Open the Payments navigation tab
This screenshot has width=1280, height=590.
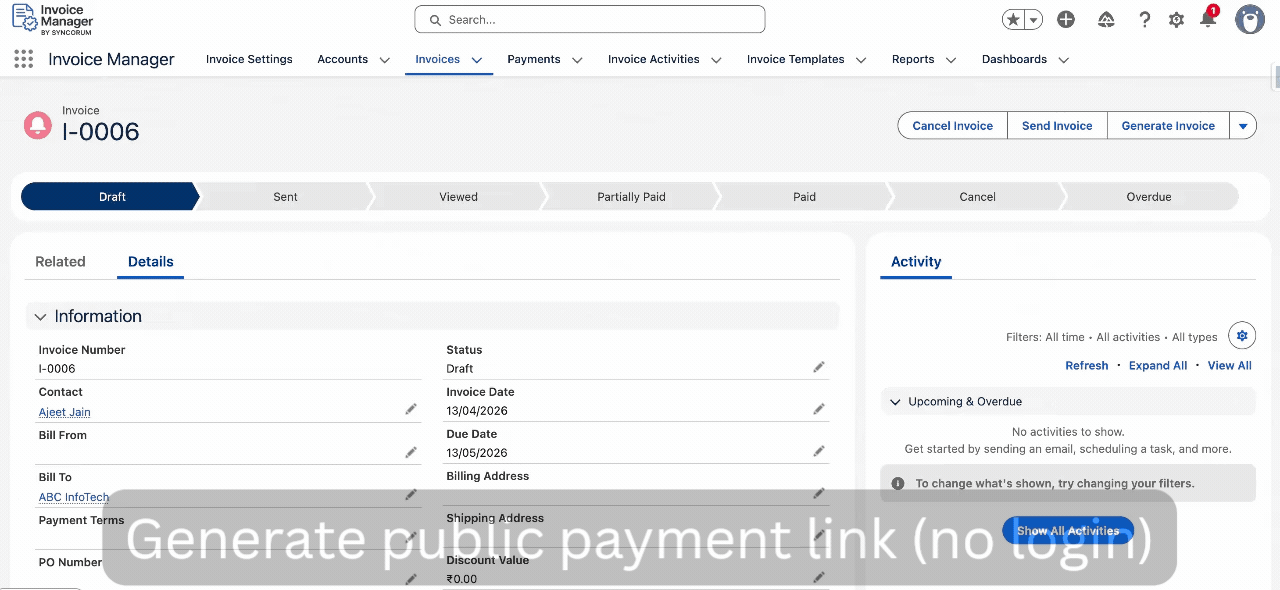(x=534, y=59)
